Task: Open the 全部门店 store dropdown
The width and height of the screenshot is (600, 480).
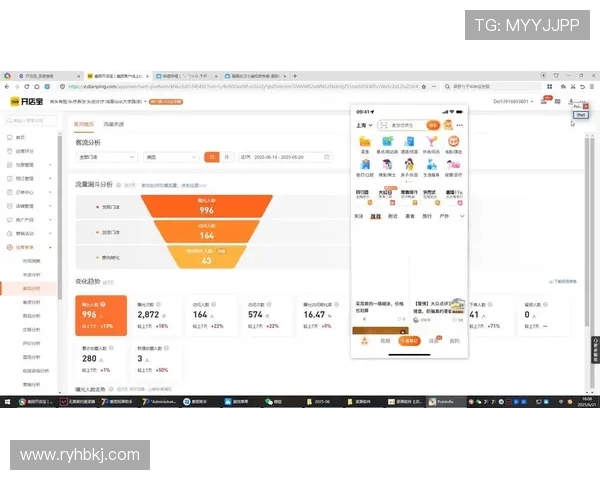Action: [x=106, y=157]
